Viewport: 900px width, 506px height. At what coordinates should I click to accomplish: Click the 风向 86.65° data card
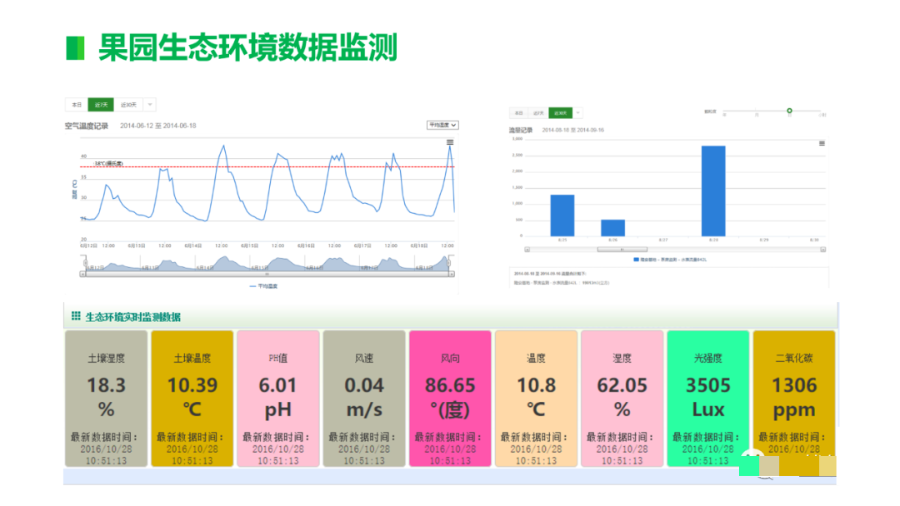tap(450, 398)
